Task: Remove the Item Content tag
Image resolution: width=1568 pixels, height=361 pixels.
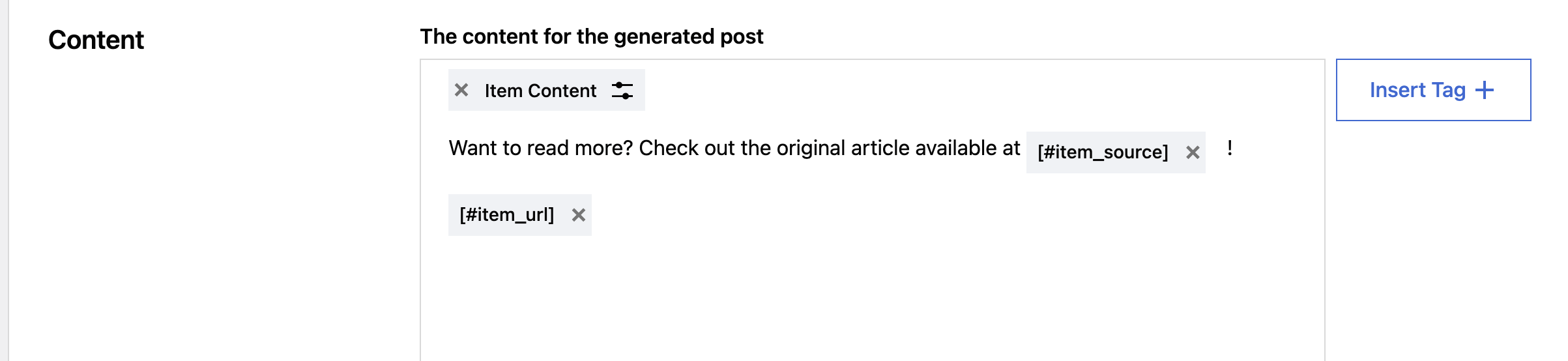Action: 461,90
